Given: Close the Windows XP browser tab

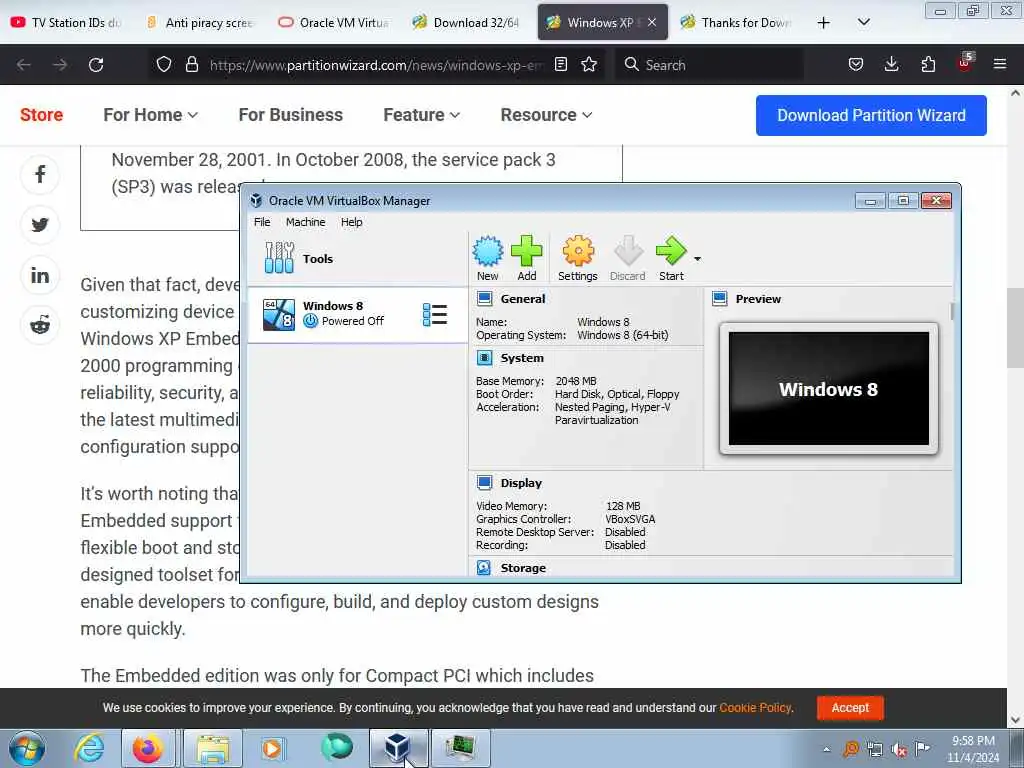Looking at the screenshot, I should [x=652, y=22].
